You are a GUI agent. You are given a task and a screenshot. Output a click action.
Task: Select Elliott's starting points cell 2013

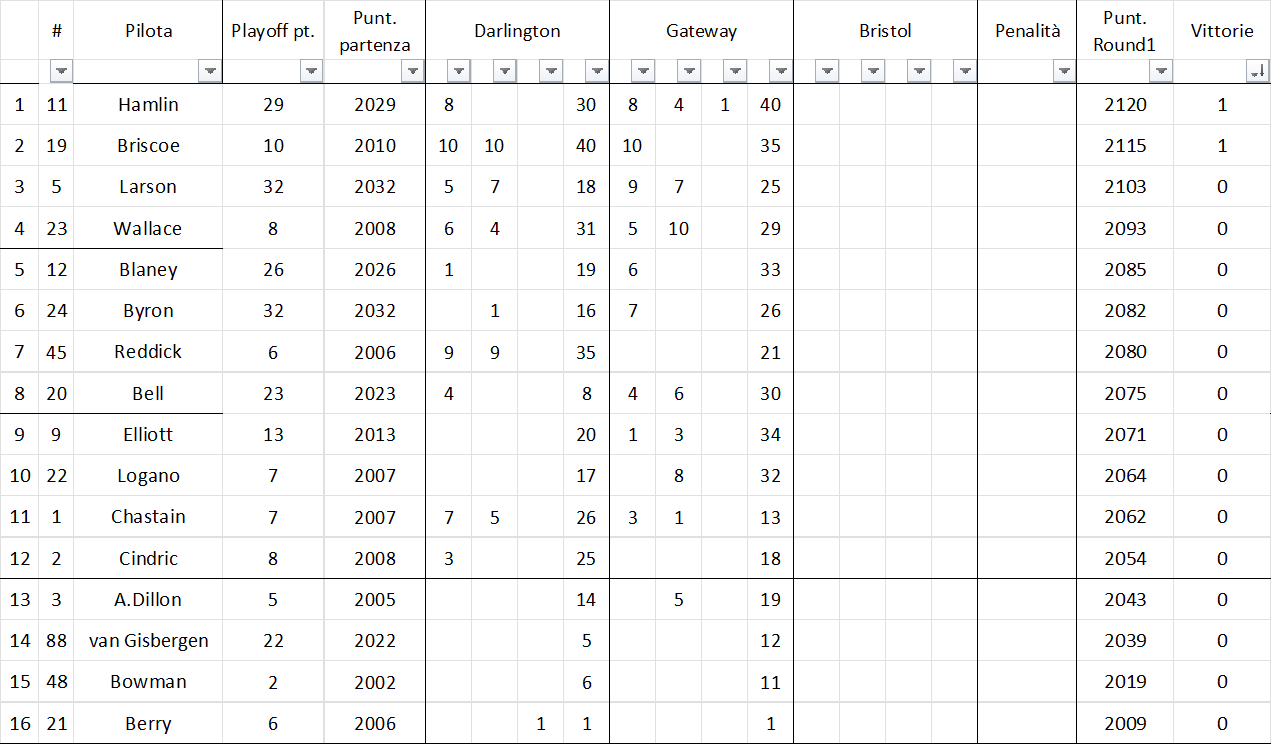pos(375,434)
